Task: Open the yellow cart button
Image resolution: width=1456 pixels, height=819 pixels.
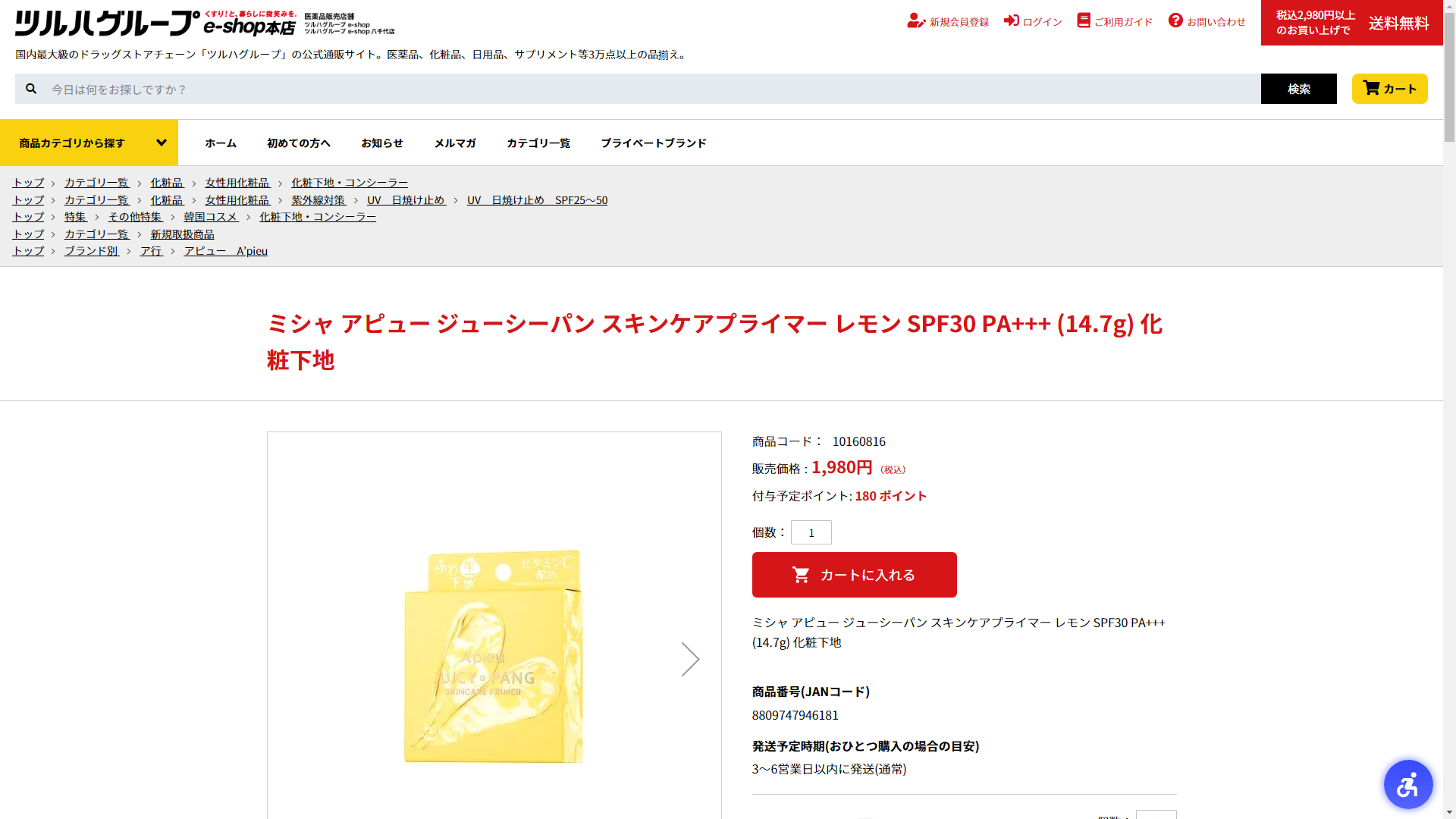Action: (x=1389, y=89)
